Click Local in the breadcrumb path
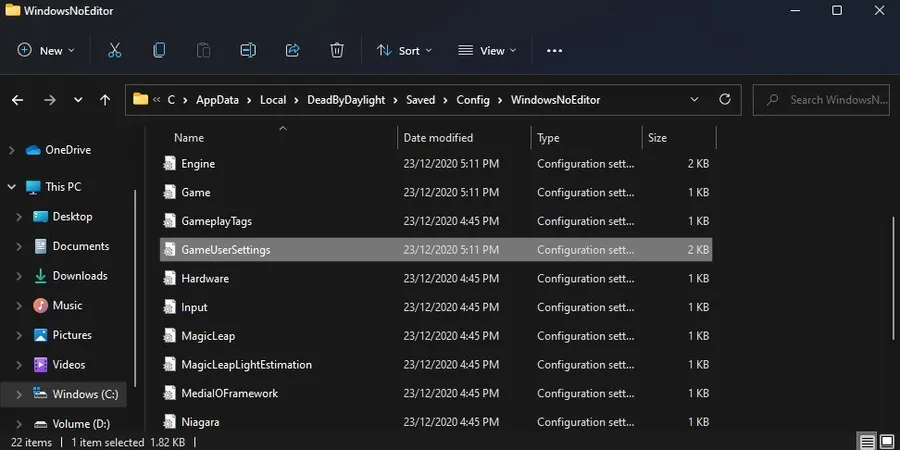900x450 pixels. (x=273, y=100)
